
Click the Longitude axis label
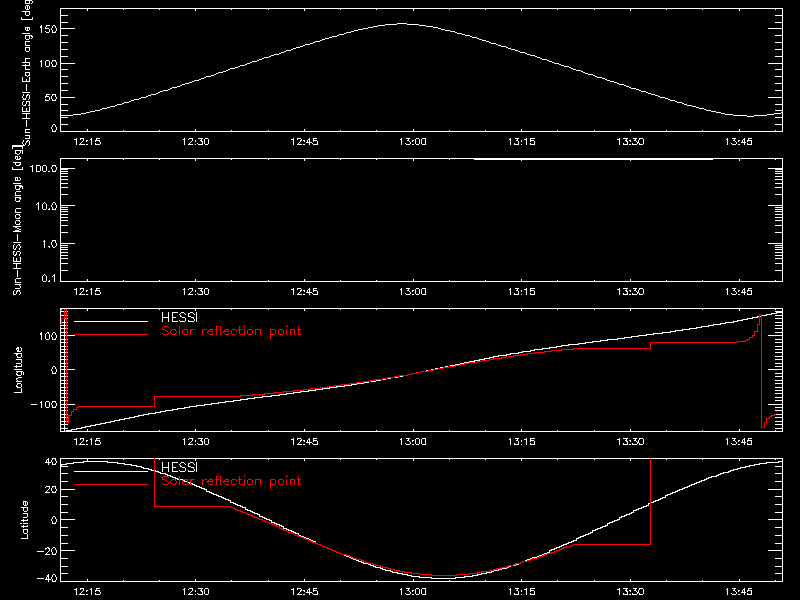tap(18, 370)
